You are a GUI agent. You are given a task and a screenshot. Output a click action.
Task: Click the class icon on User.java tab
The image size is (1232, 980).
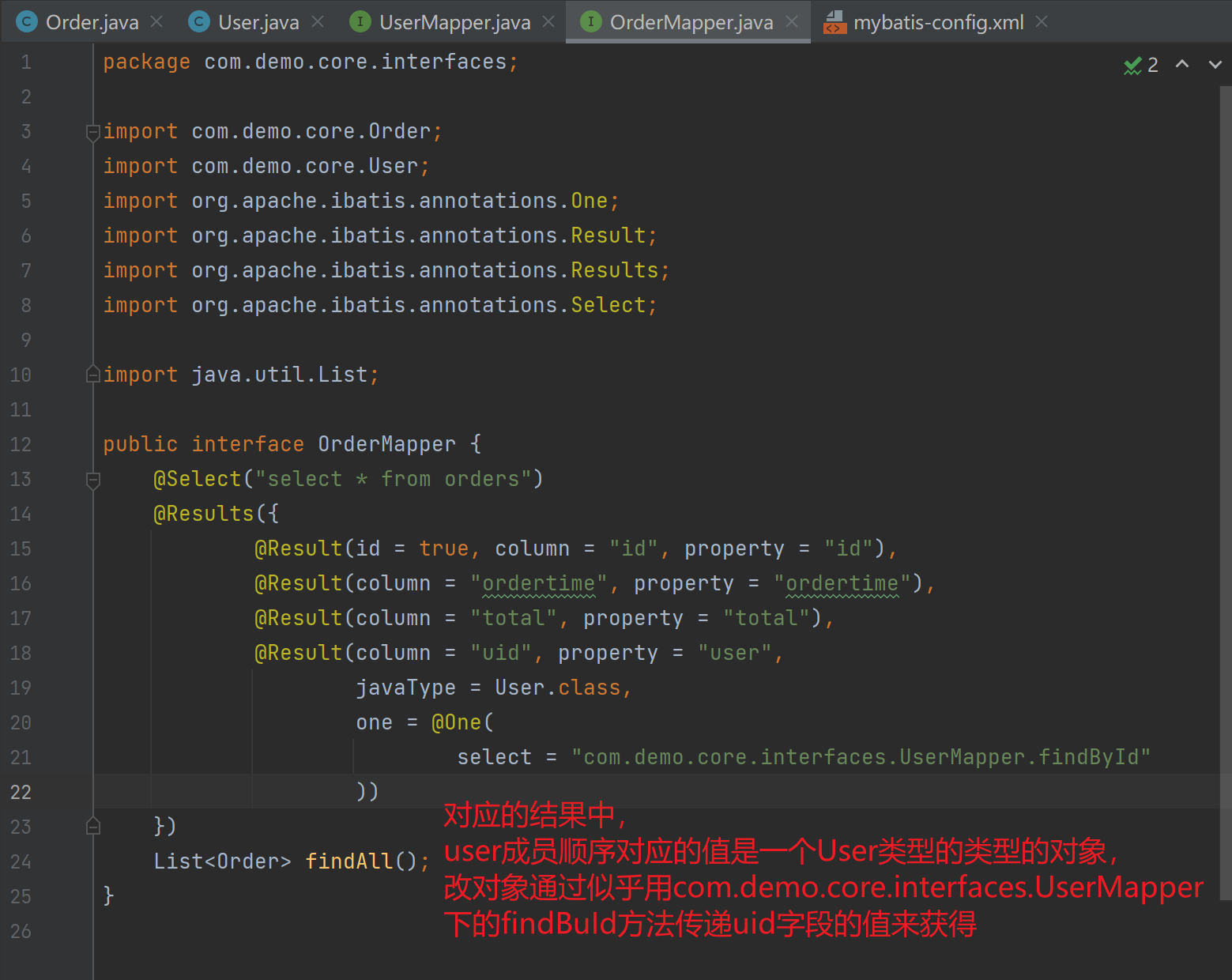click(199, 22)
